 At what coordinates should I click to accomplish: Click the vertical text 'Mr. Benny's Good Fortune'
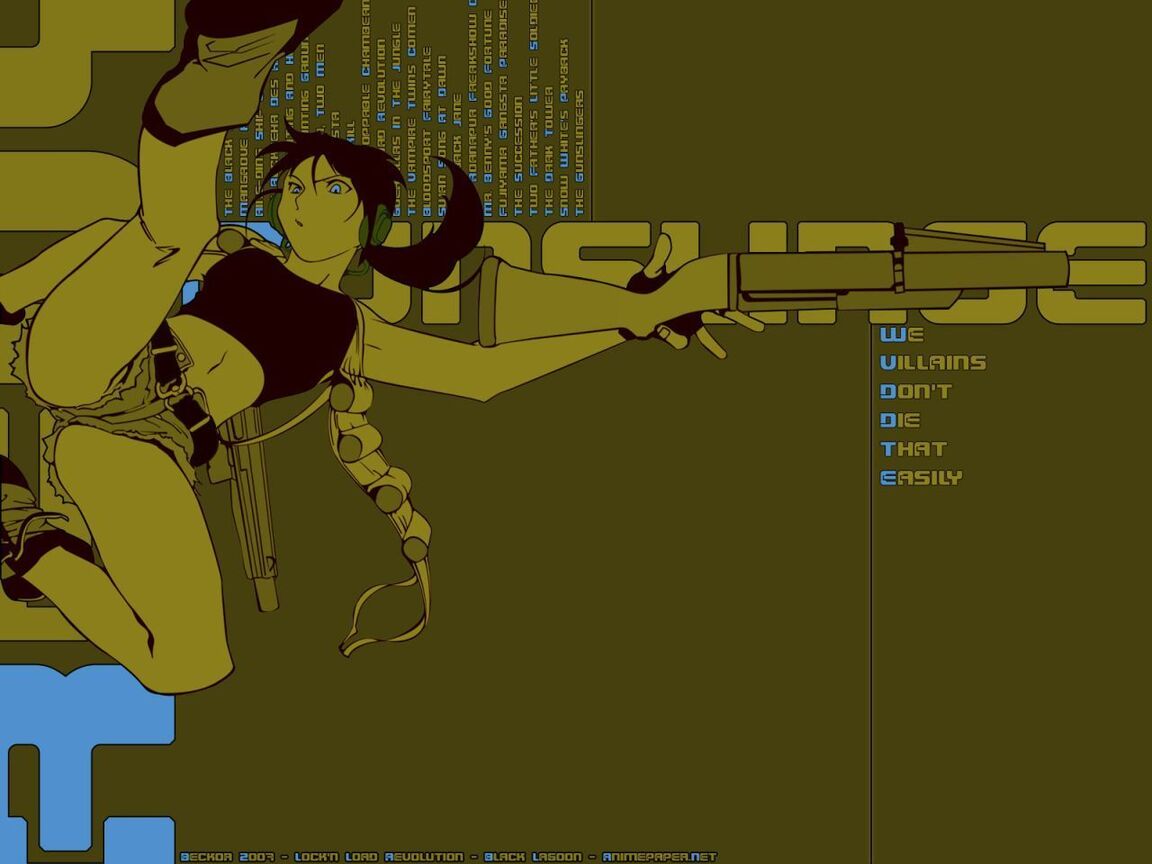point(487,115)
